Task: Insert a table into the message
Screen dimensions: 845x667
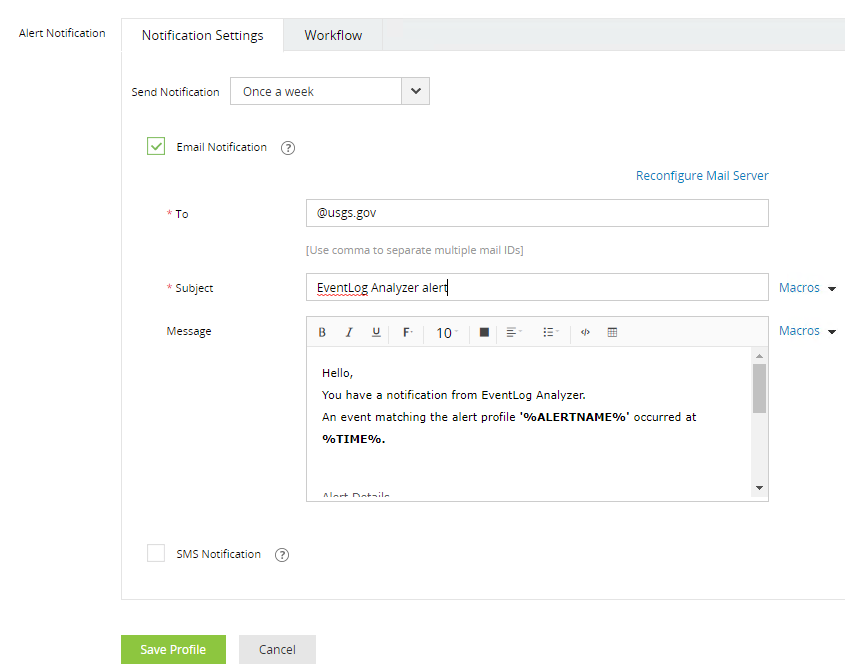Action: tap(612, 332)
